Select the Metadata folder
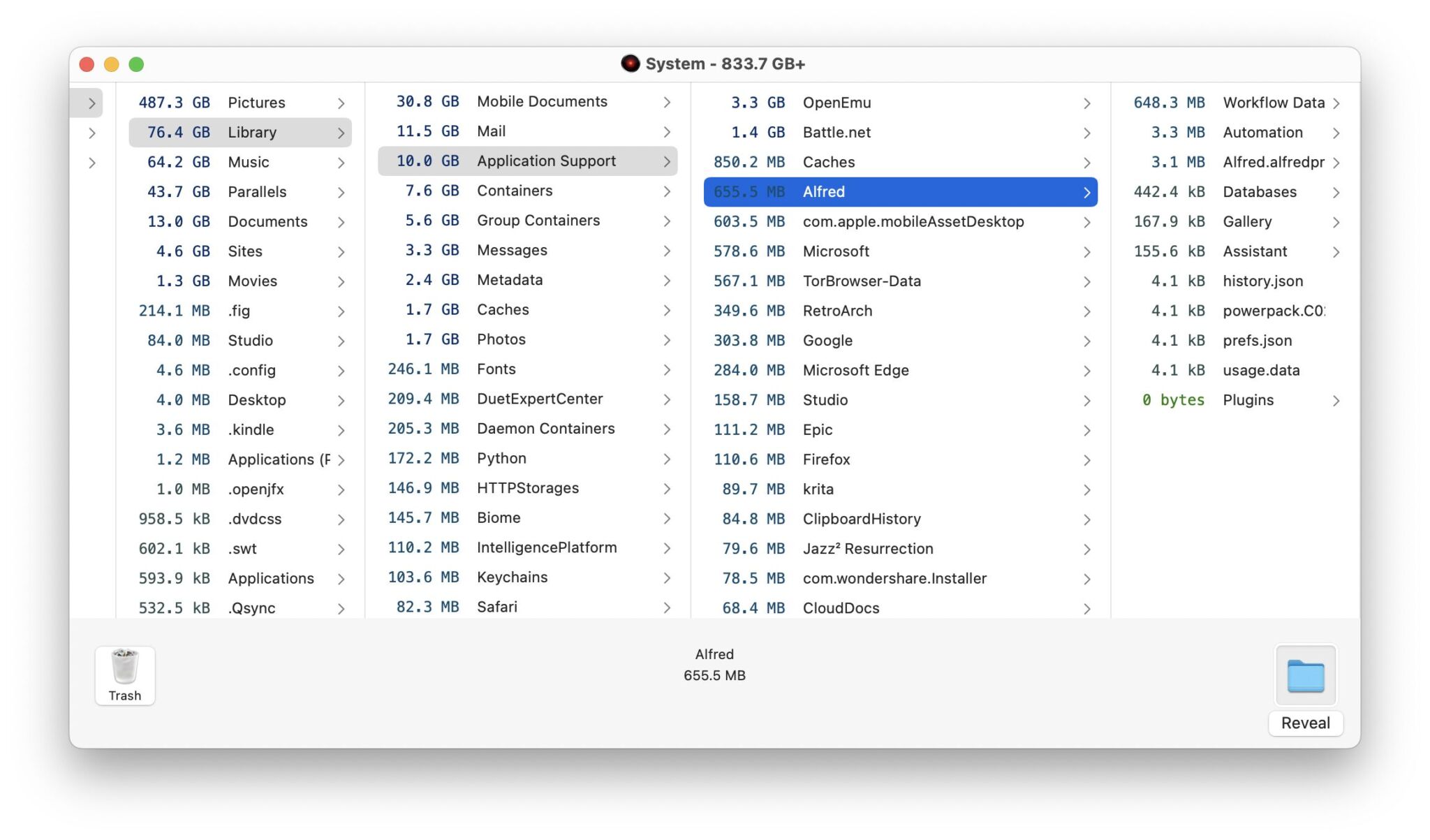 click(527, 280)
